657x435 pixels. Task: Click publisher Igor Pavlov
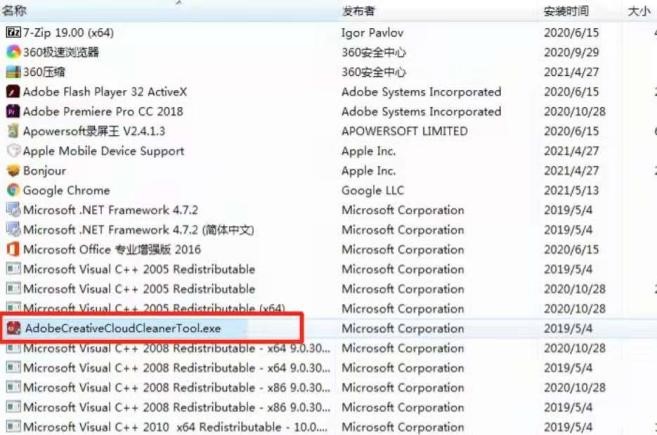pyautogui.click(x=372, y=32)
